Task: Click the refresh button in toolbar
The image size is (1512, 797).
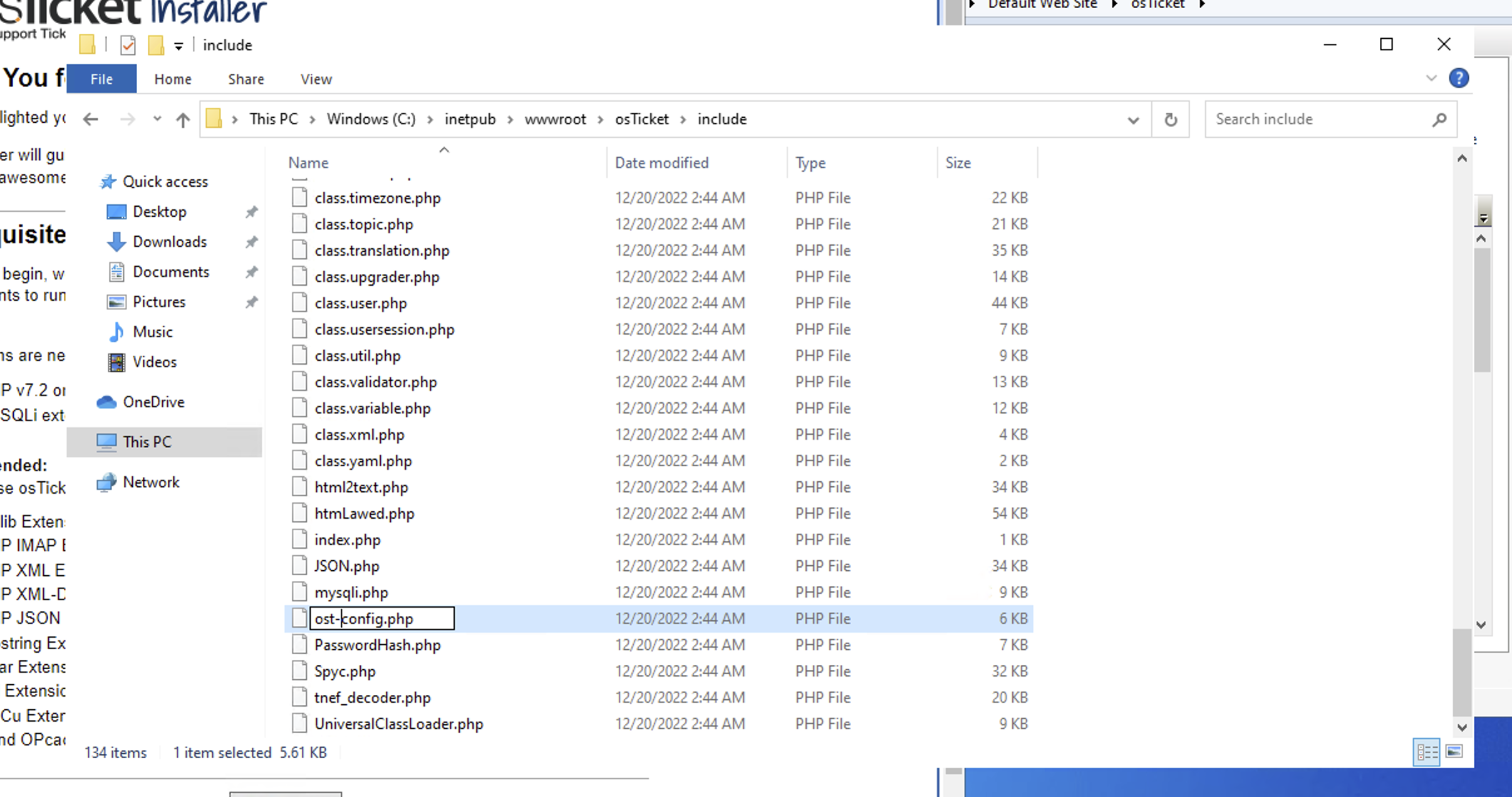Action: (1171, 119)
